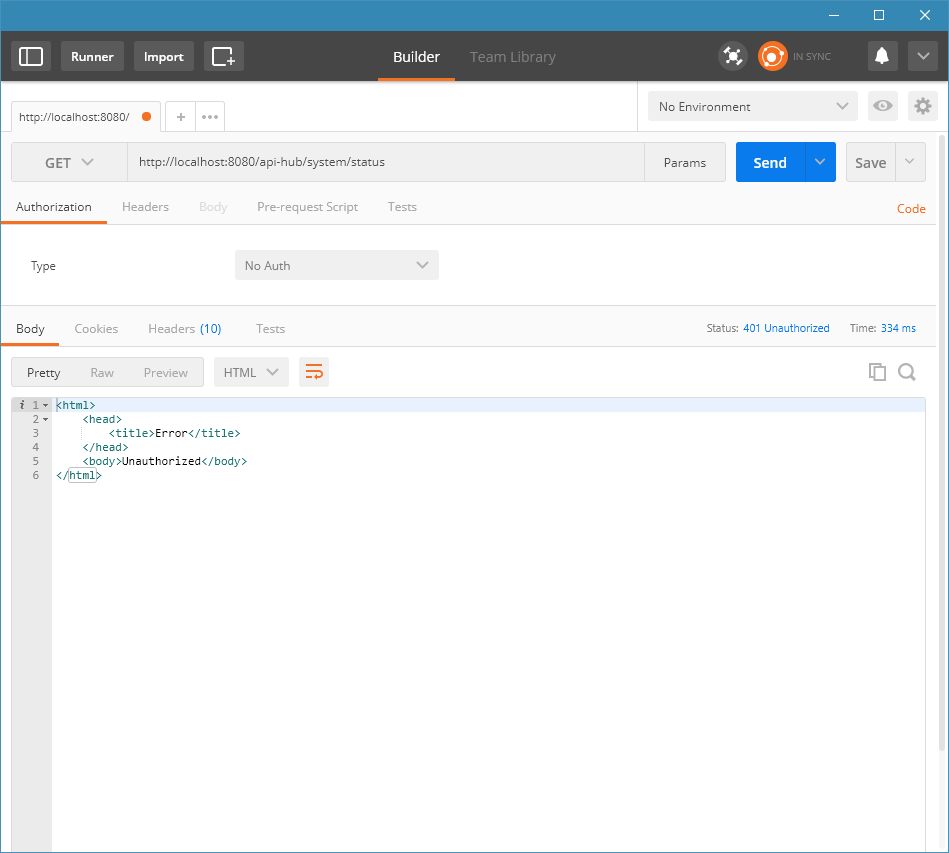Screen dimensions: 949x853
Task: Click the Code link
Action: click(x=911, y=209)
